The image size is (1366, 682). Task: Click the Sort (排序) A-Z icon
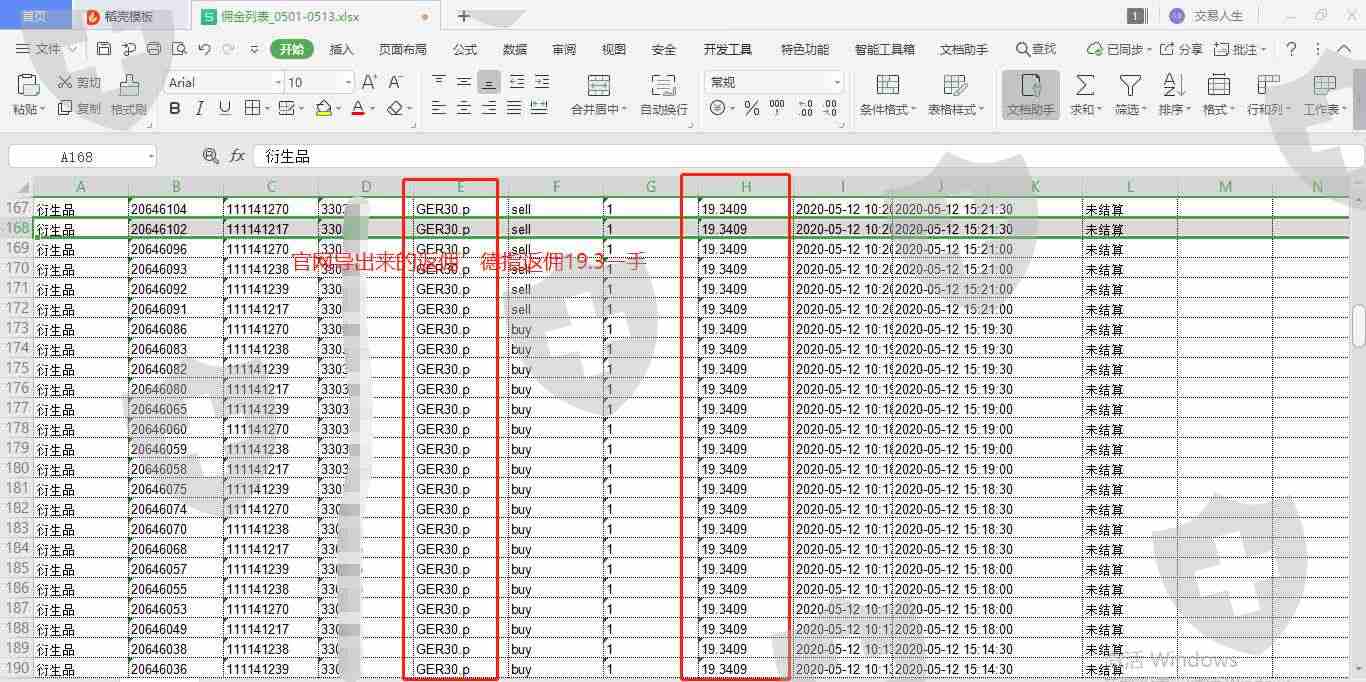(1174, 95)
